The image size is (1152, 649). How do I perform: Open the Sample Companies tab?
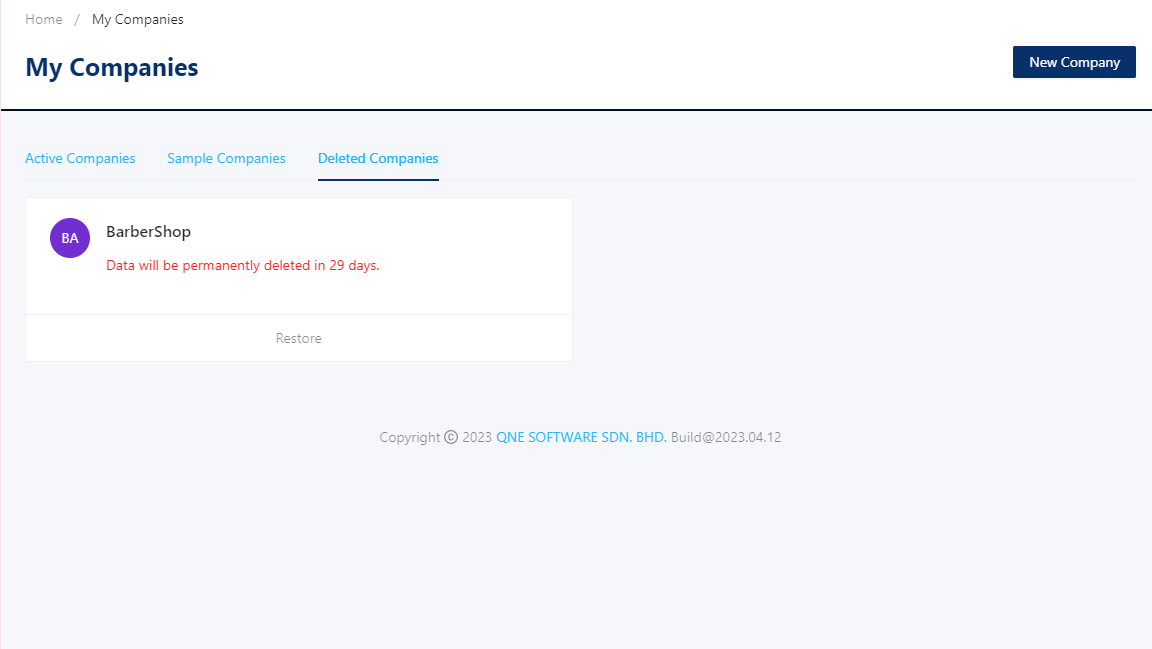[x=226, y=159]
